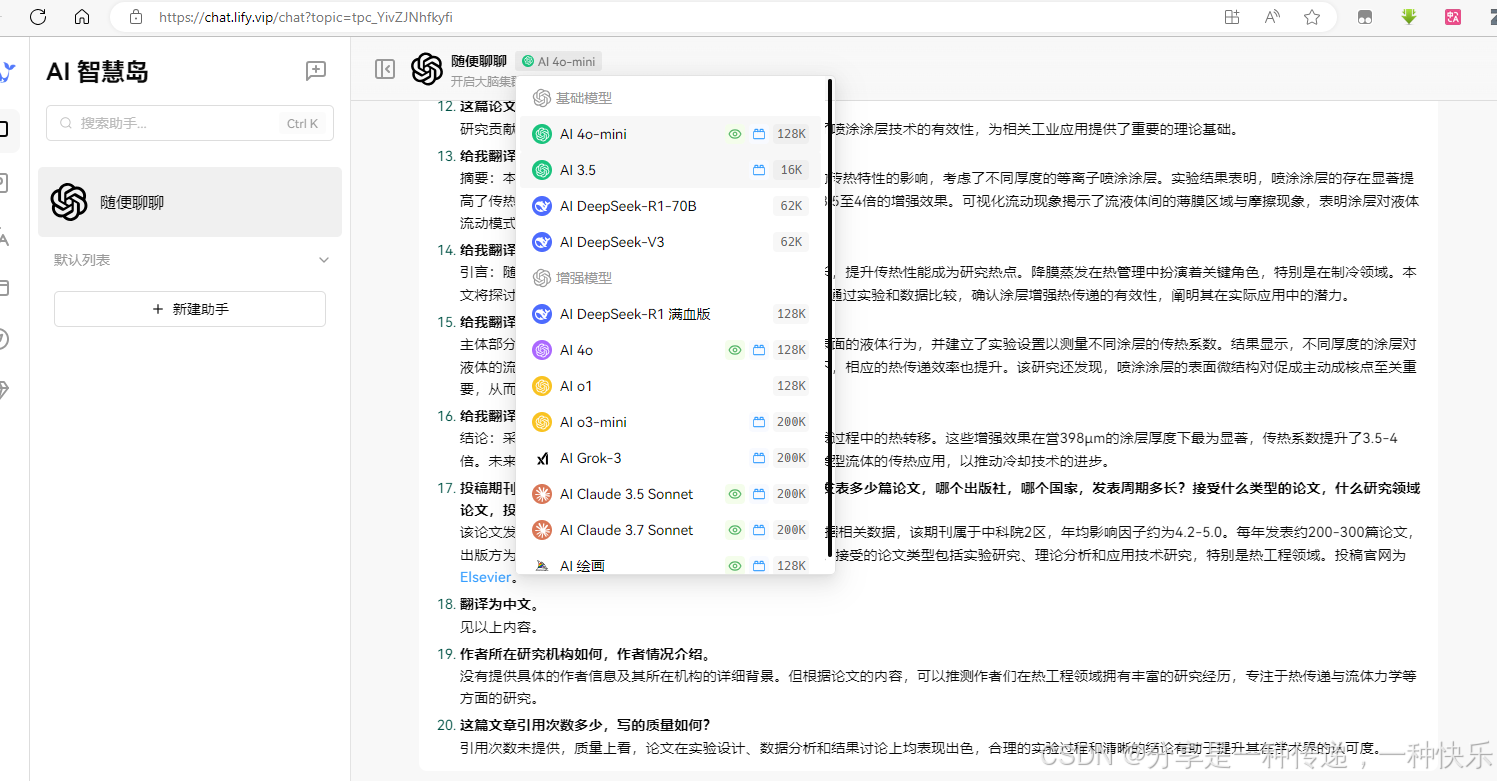This screenshot has height=781, width=1497.
Task: Click the calendar icon on AI 3.5 row
Action: pyautogui.click(x=759, y=170)
